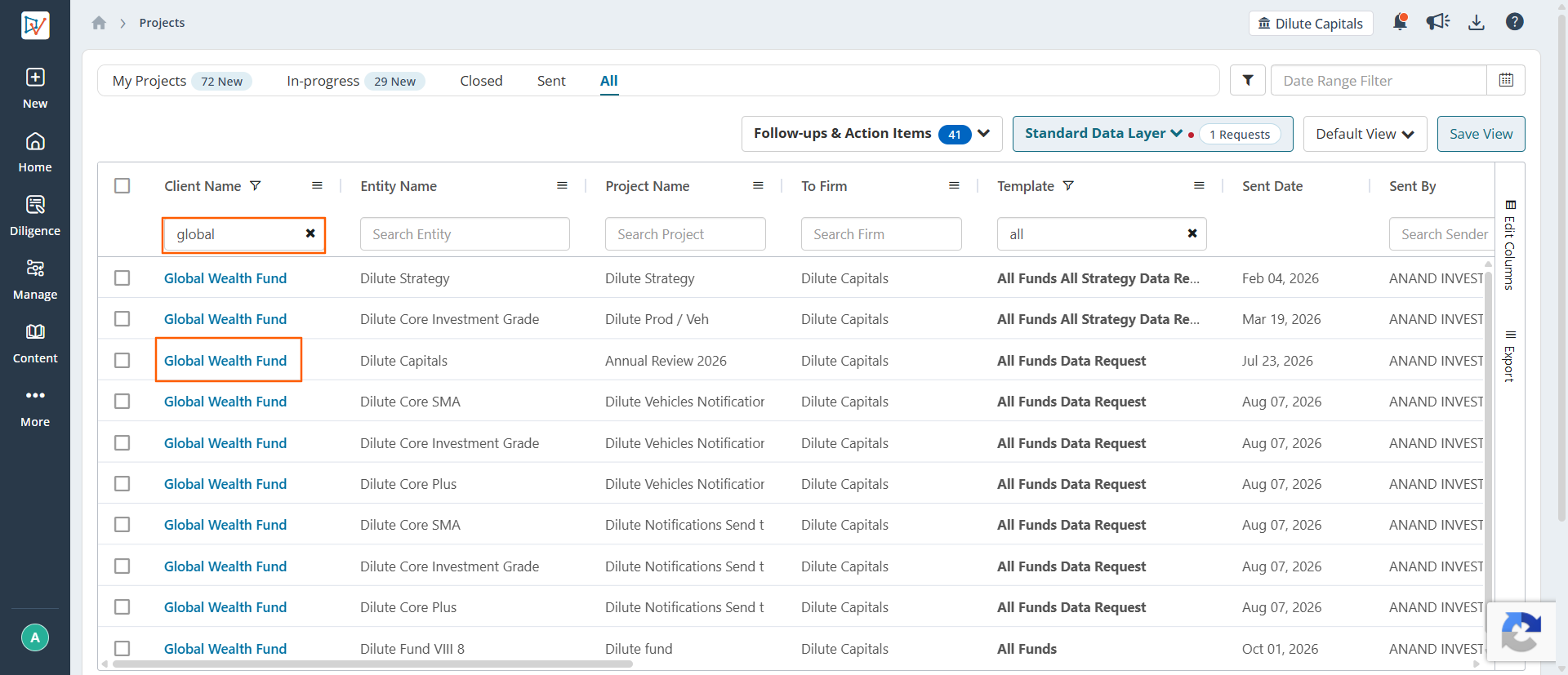Click the New project plus icon

tap(35, 77)
